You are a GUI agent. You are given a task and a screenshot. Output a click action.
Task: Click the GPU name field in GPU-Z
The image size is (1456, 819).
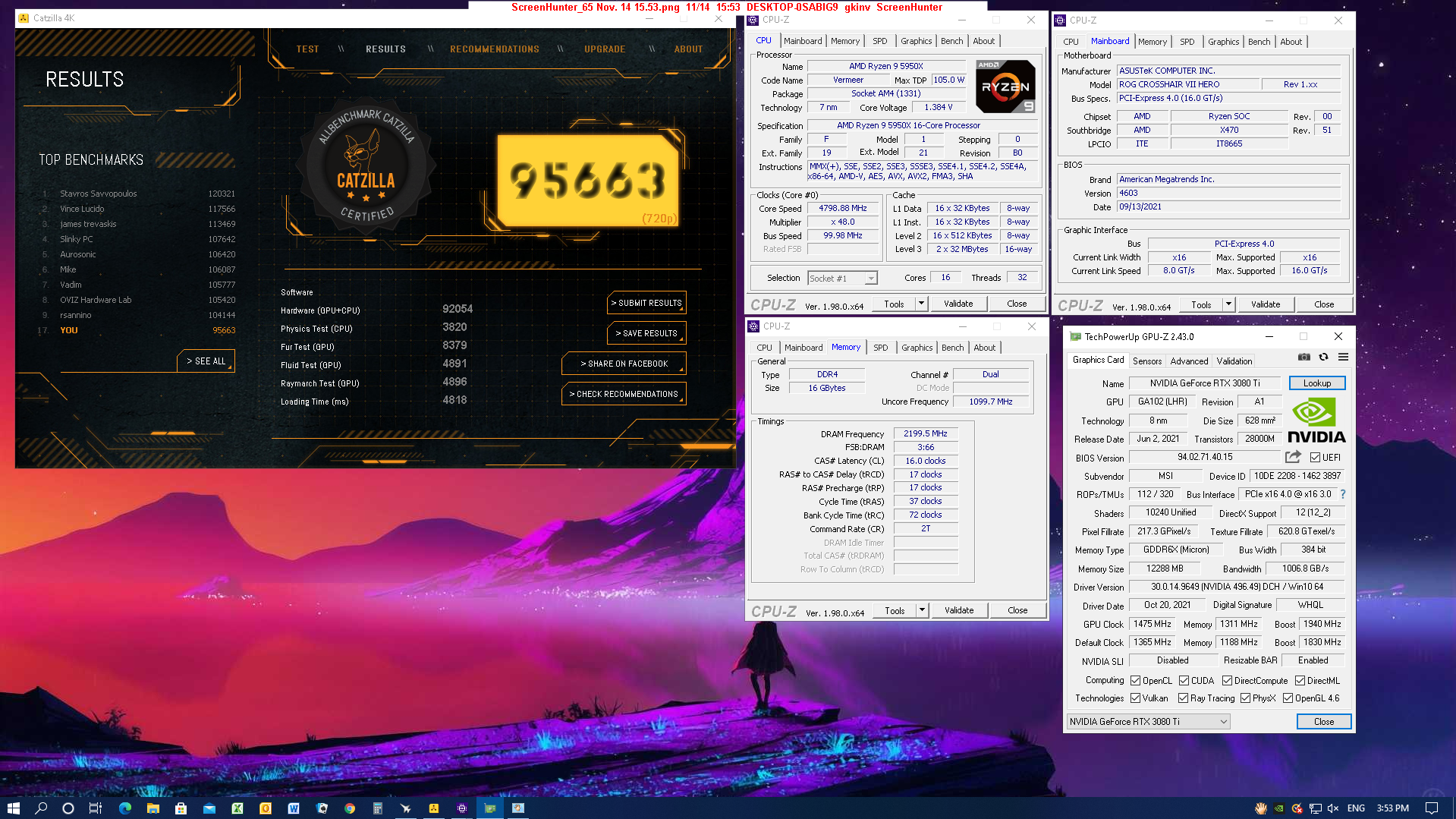(x=1204, y=383)
